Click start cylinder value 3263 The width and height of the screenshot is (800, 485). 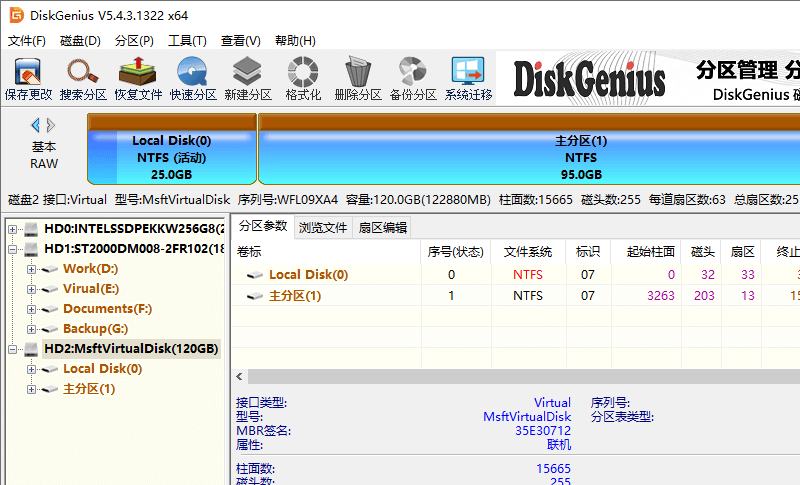click(x=661, y=296)
